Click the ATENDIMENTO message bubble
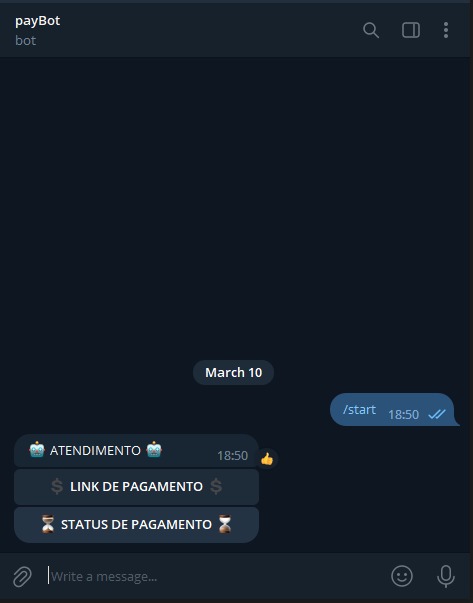 pos(137,451)
